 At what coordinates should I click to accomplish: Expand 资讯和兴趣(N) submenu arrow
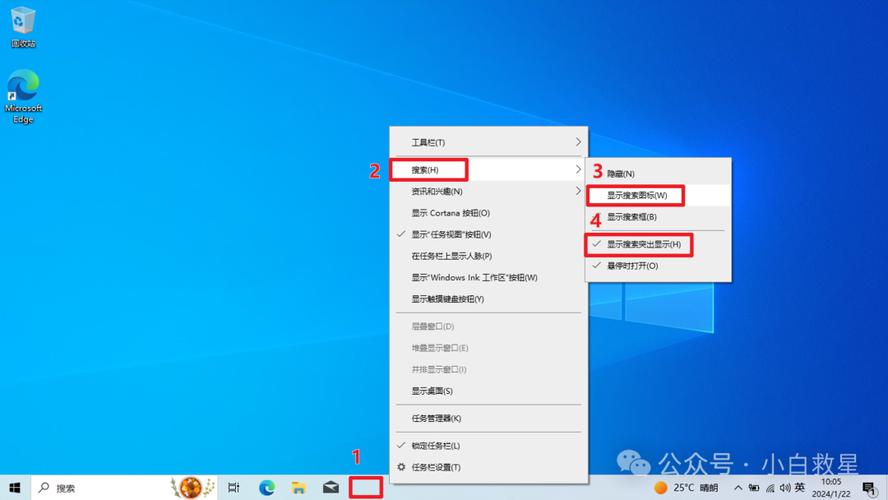point(578,191)
